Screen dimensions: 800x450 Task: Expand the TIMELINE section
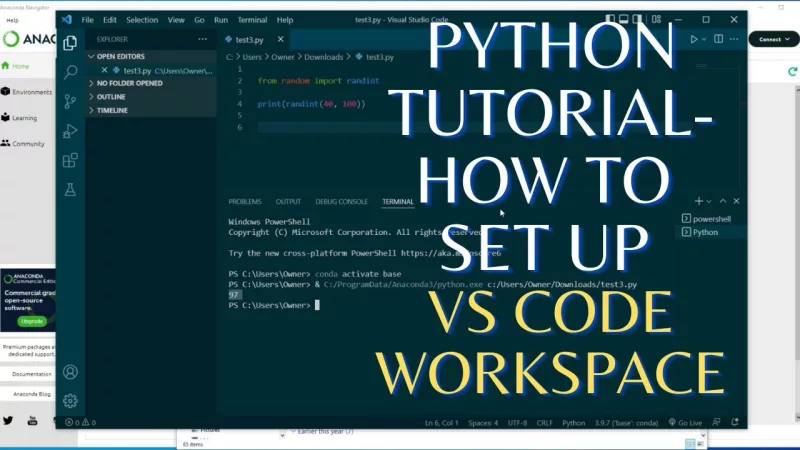pyautogui.click(x=112, y=110)
